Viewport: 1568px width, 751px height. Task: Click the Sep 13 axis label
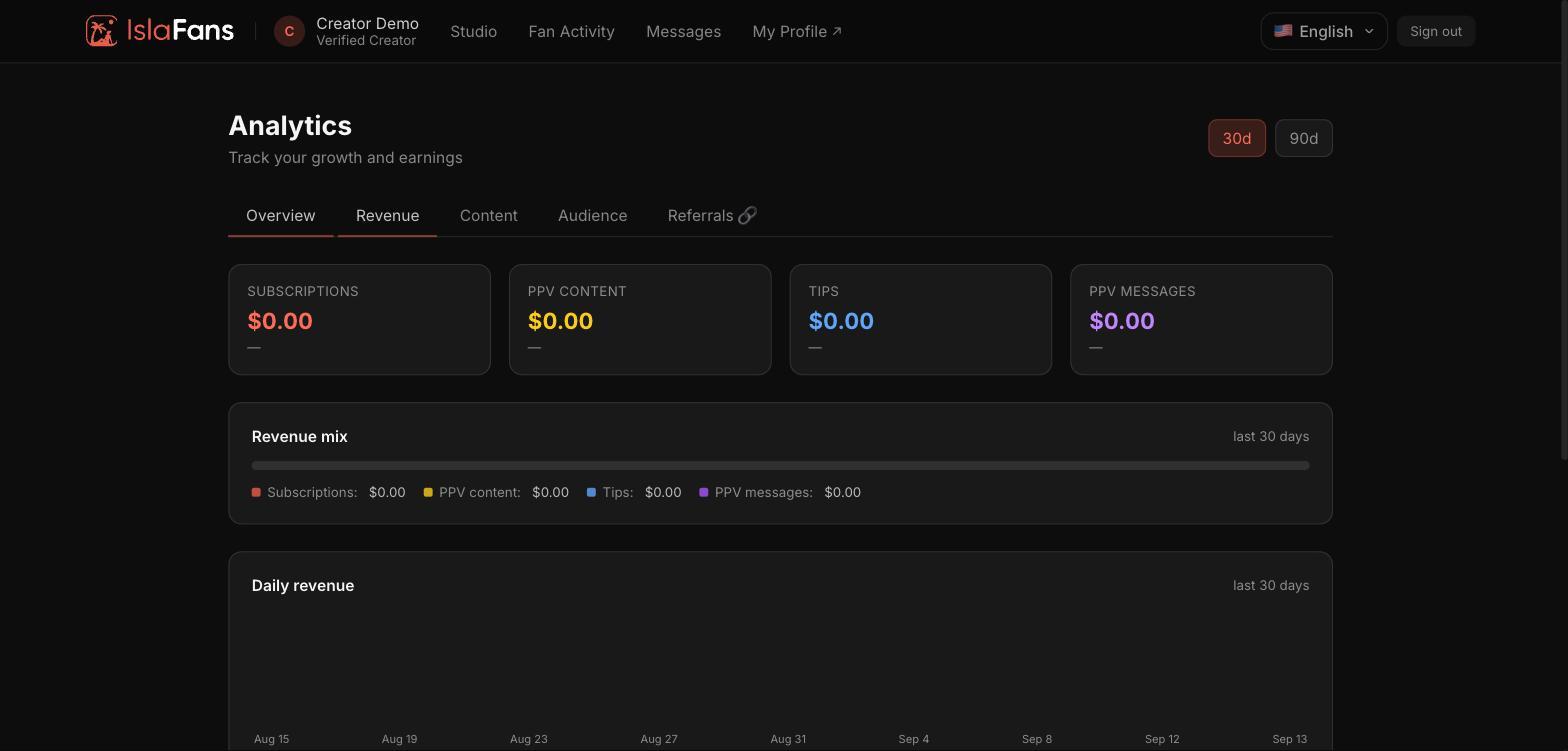coord(1290,740)
